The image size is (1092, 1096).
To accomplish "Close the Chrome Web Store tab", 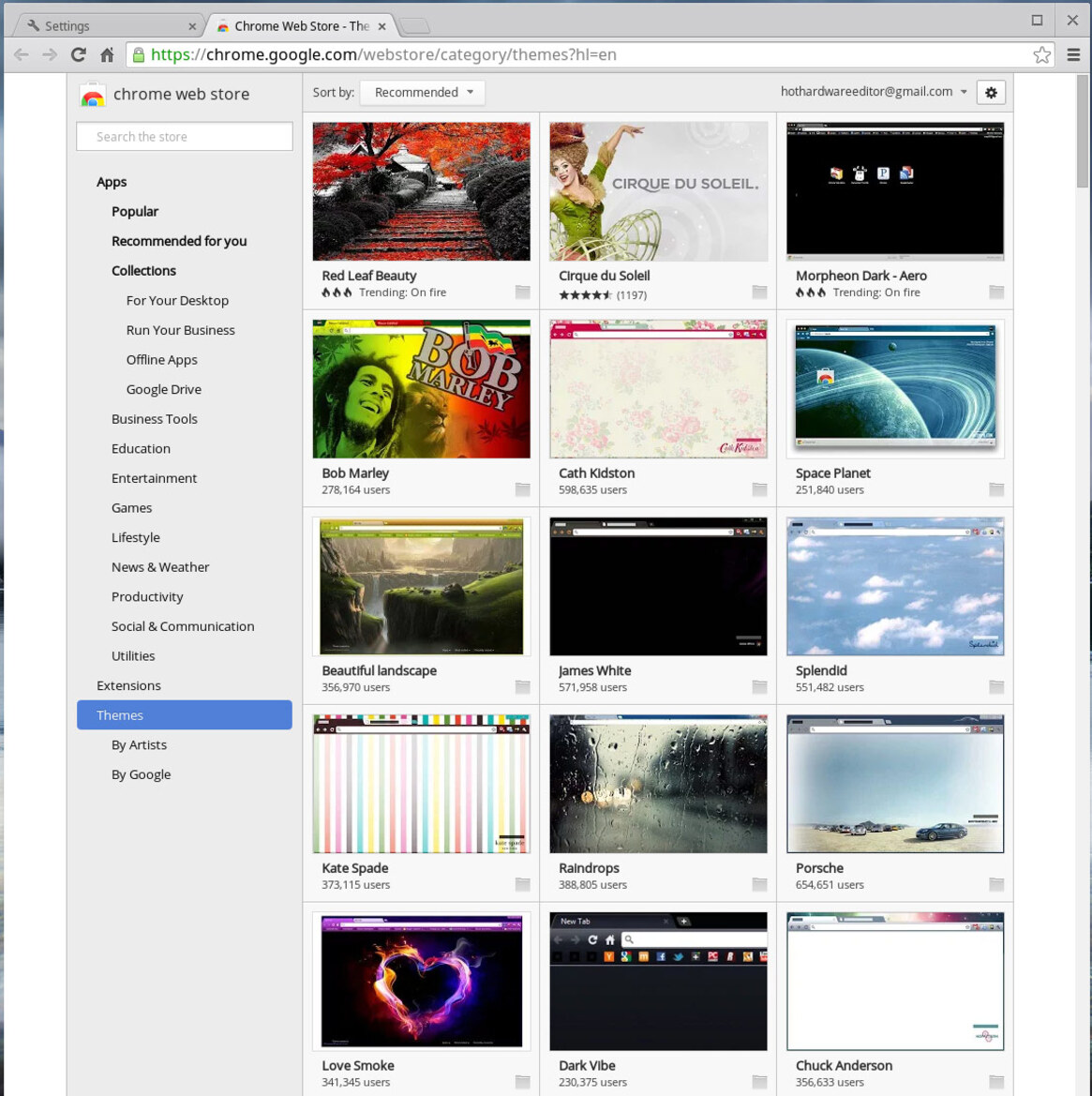I will coord(381,26).
